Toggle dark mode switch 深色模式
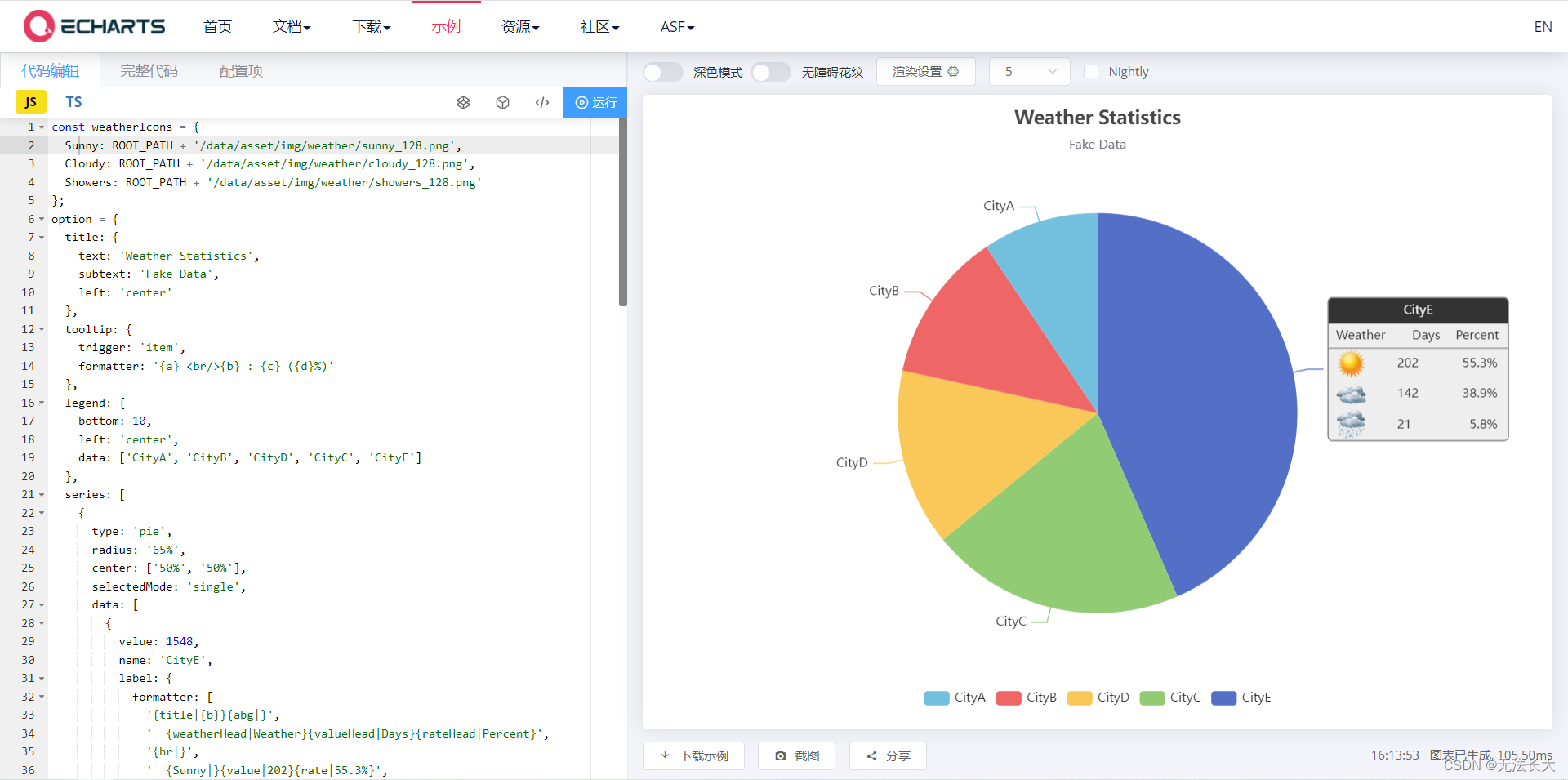This screenshot has height=780, width=1568. (663, 72)
